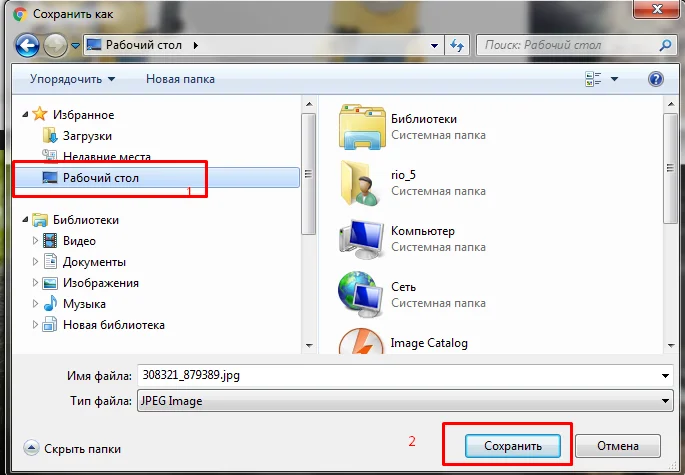Viewport: 685px width, 475px height.
Task: Click the "Музыка" note icon
Action: (x=50, y=303)
